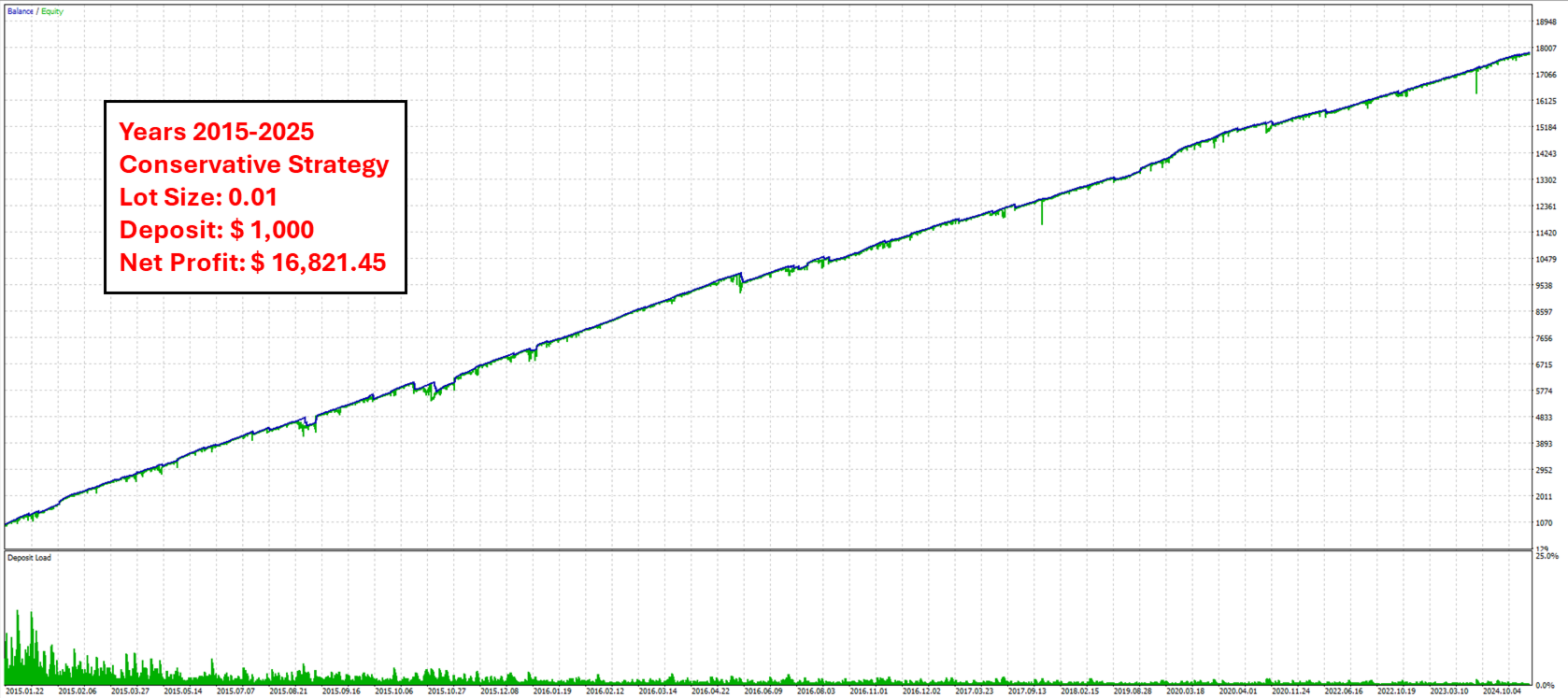Click the 2016.08.03 date label
This screenshot has height=698, width=1568.
pyautogui.click(x=817, y=691)
